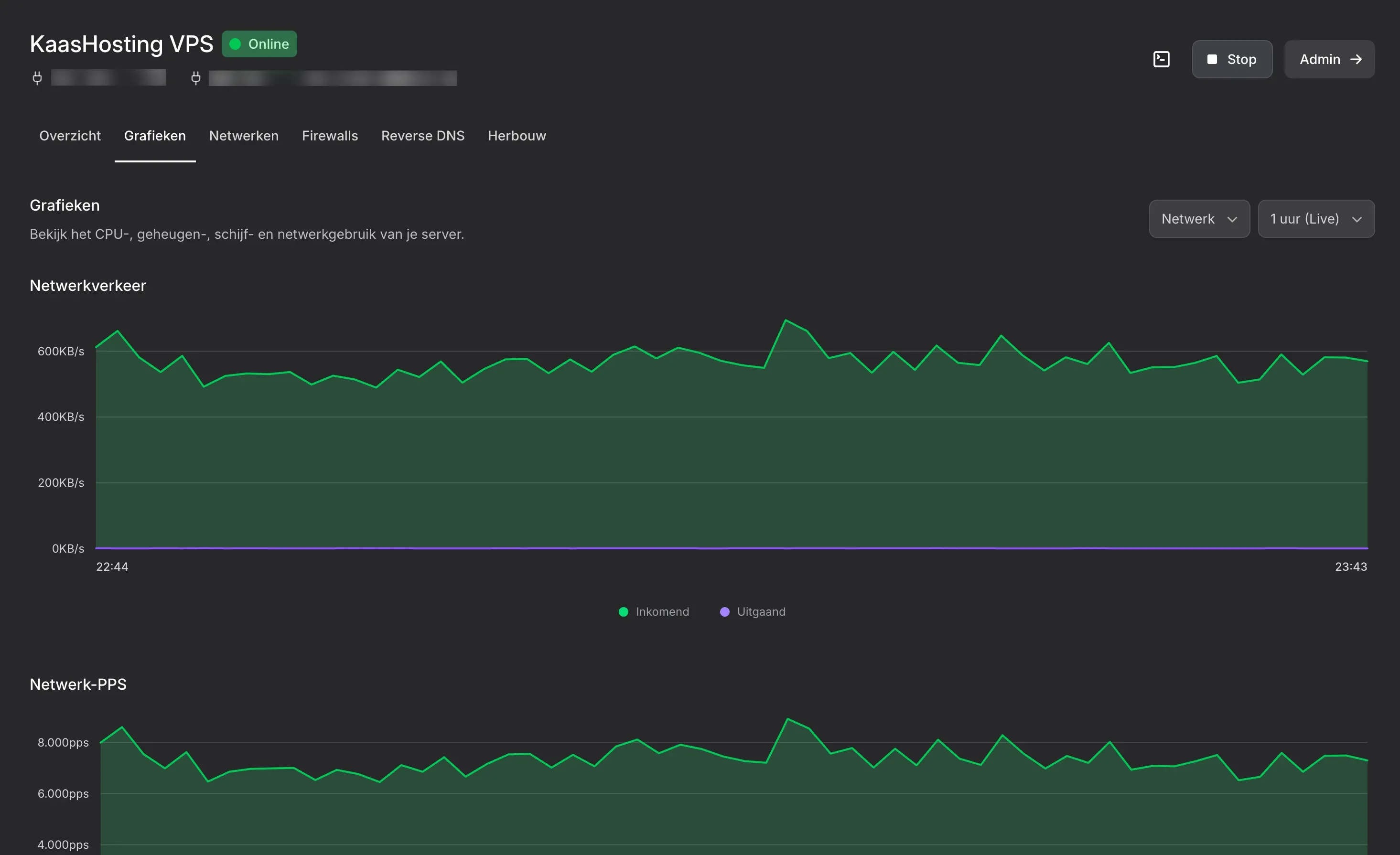The width and height of the screenshot is (1400, 855).
Task: Click the green Inkomend legend dot
Action: click(623, 611)
